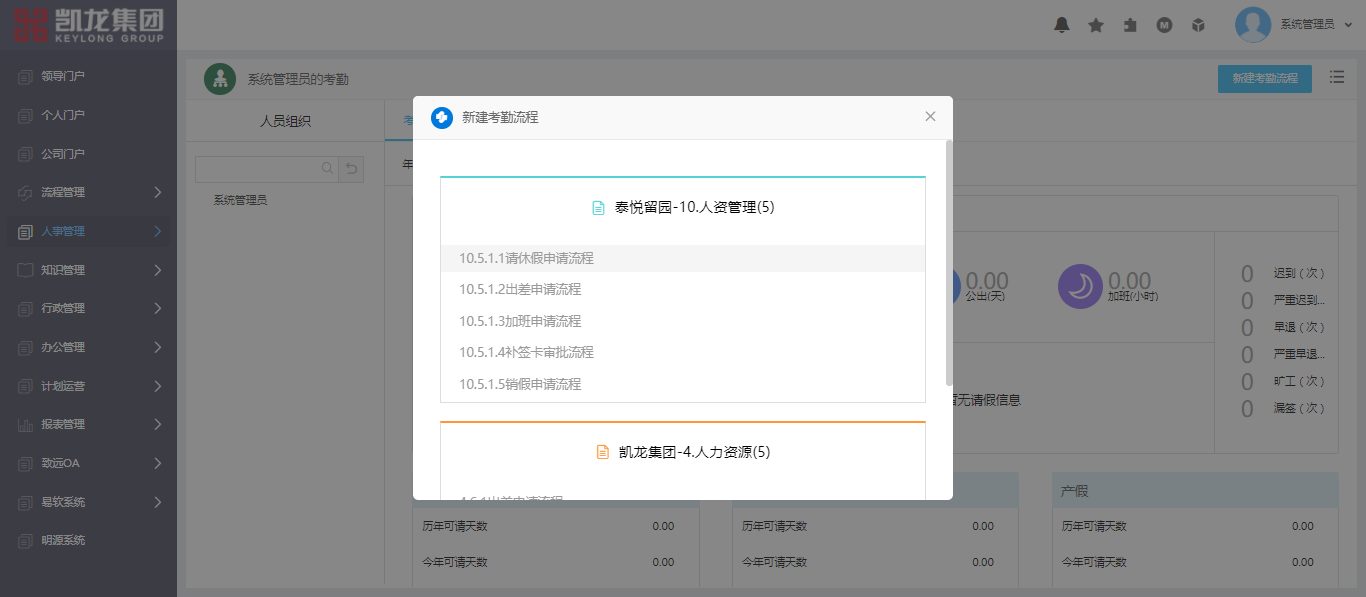Expand the 流程管理 sidebar menu
Viewport: 1366px width, 597px height.
tap(88, 192)
